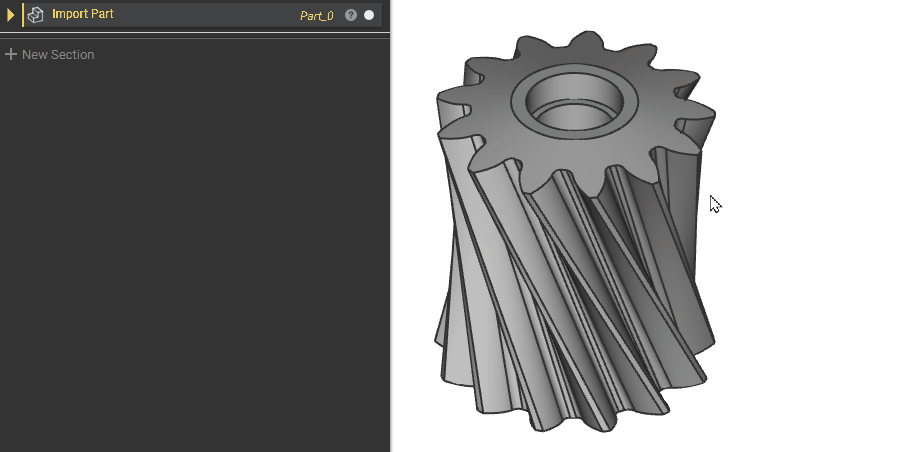The width and height of the screenshot is (898, 452).
Task: Click the plus icon to add a section
Action: click(10, 54)
